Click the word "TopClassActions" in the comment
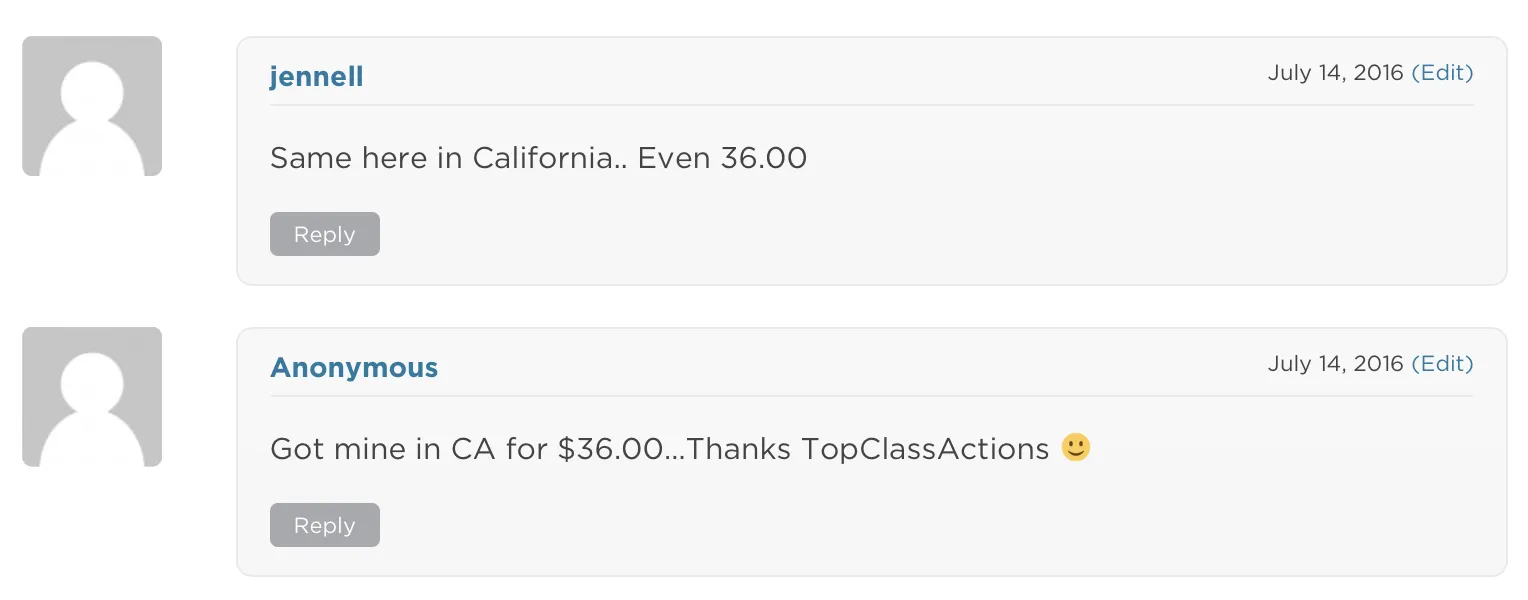Screen dimensions: 1528x600 click(925, 449)
